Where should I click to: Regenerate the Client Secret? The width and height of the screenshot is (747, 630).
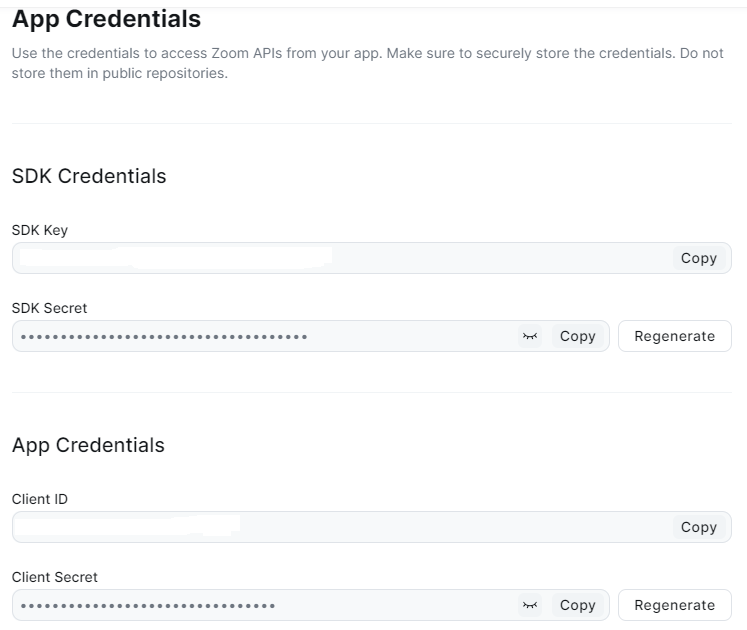pos(674,605)
